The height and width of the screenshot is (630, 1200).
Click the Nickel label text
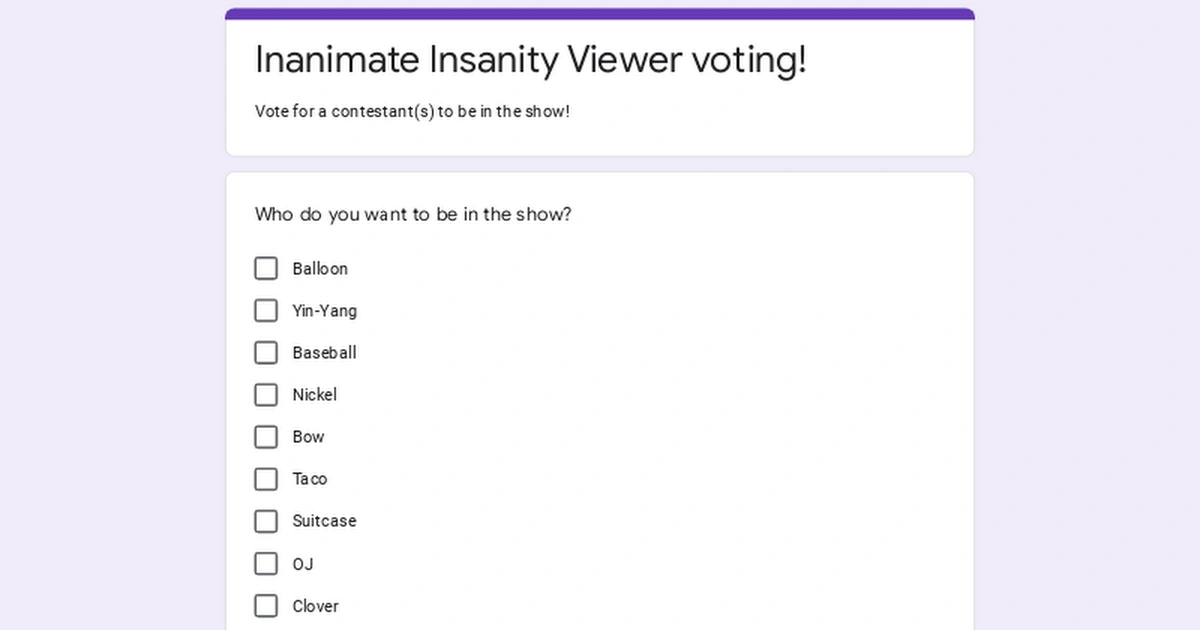pos(314,394)
